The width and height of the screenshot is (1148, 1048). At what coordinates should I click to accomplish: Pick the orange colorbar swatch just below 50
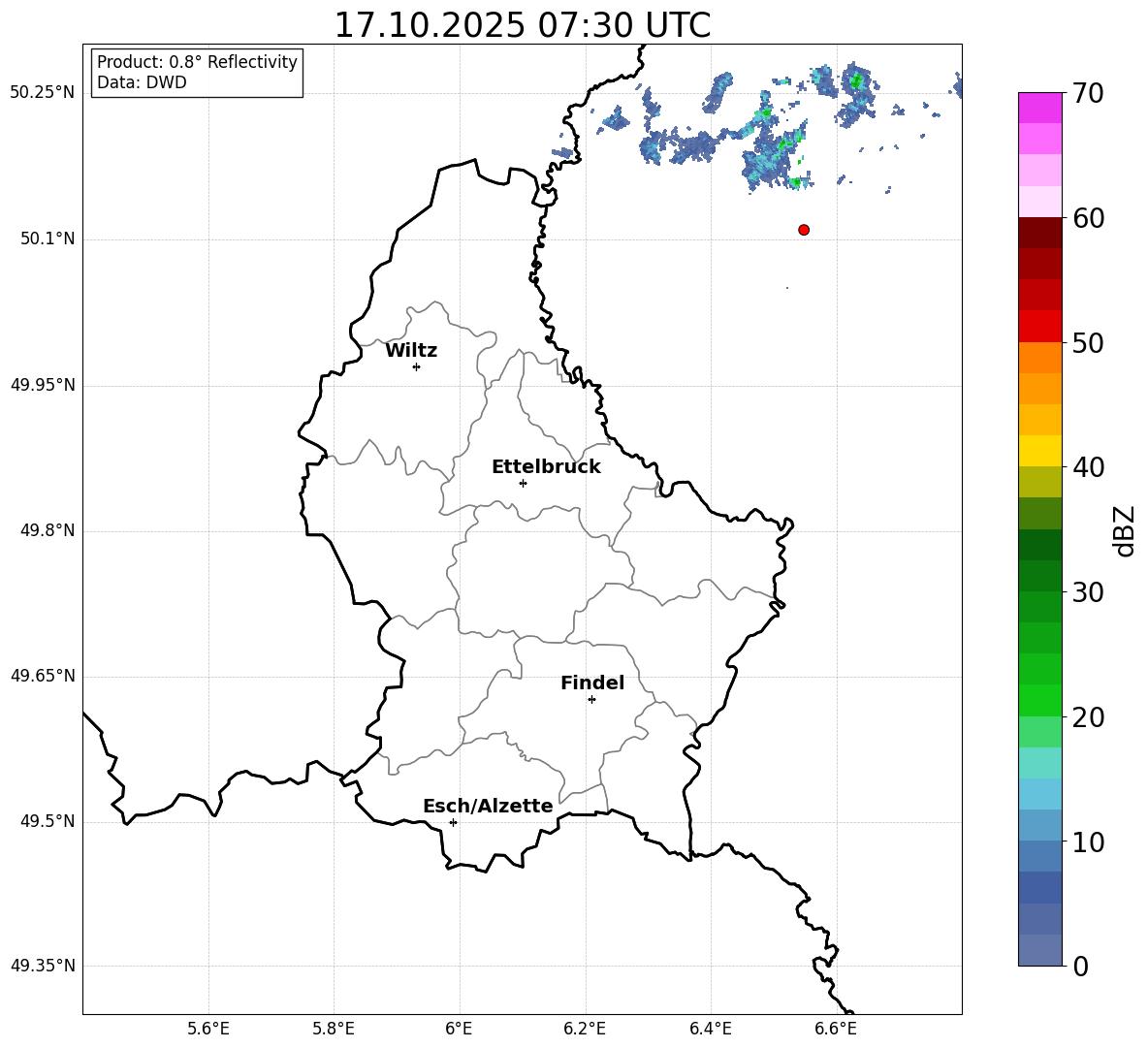coord(1039,358)
